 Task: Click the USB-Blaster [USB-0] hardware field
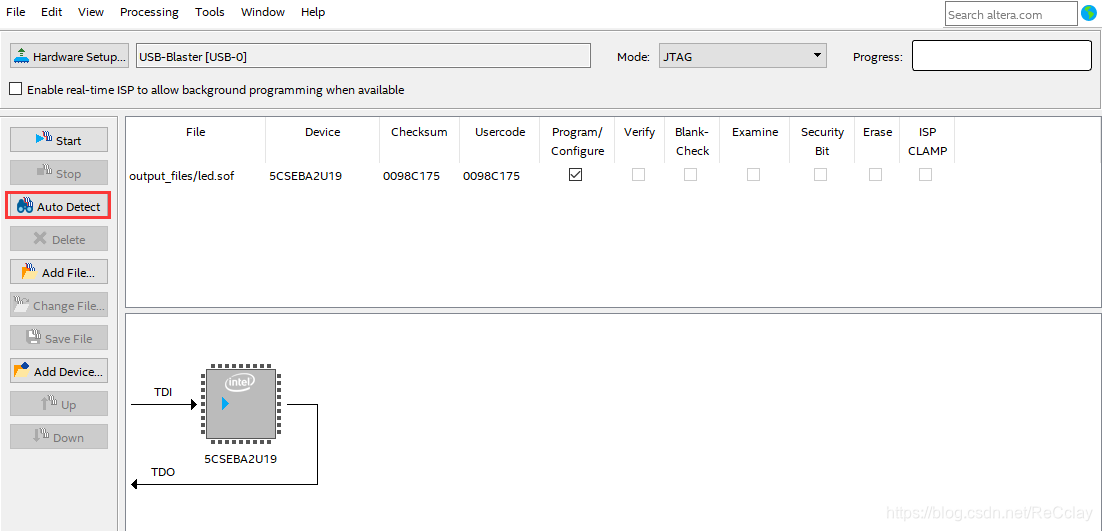pos(363,56)
